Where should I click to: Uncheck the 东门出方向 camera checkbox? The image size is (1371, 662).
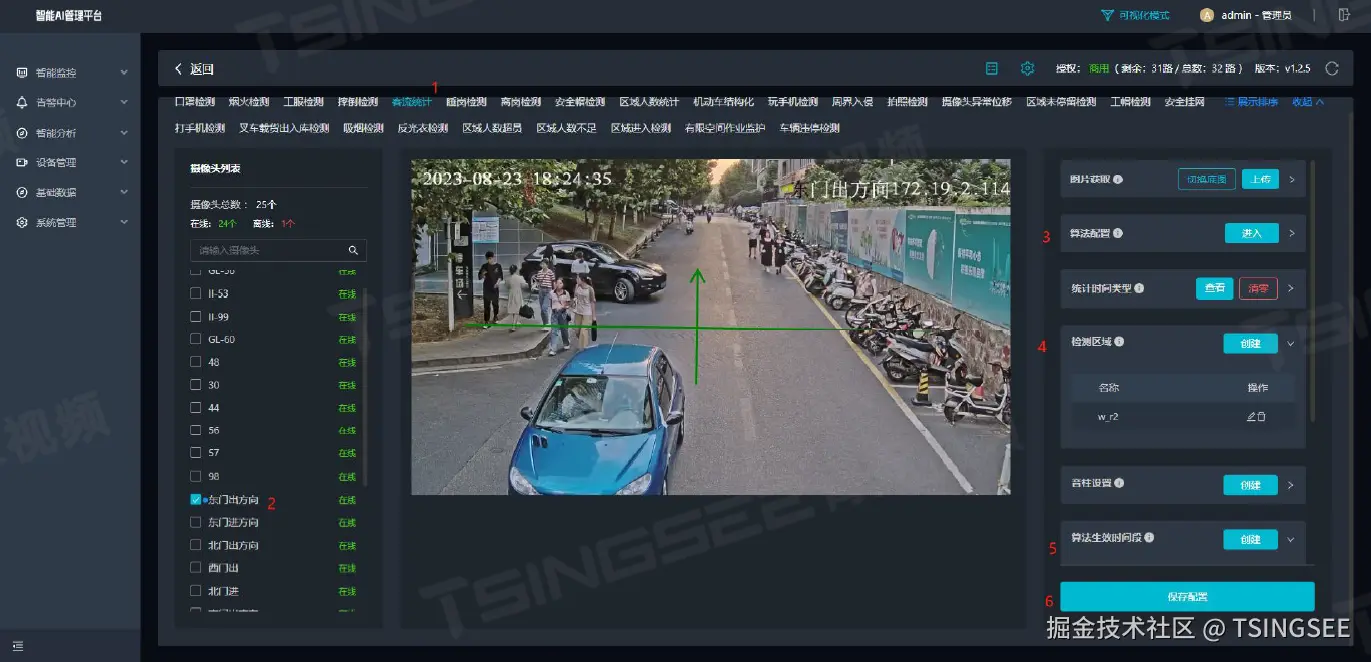[196, 499]
